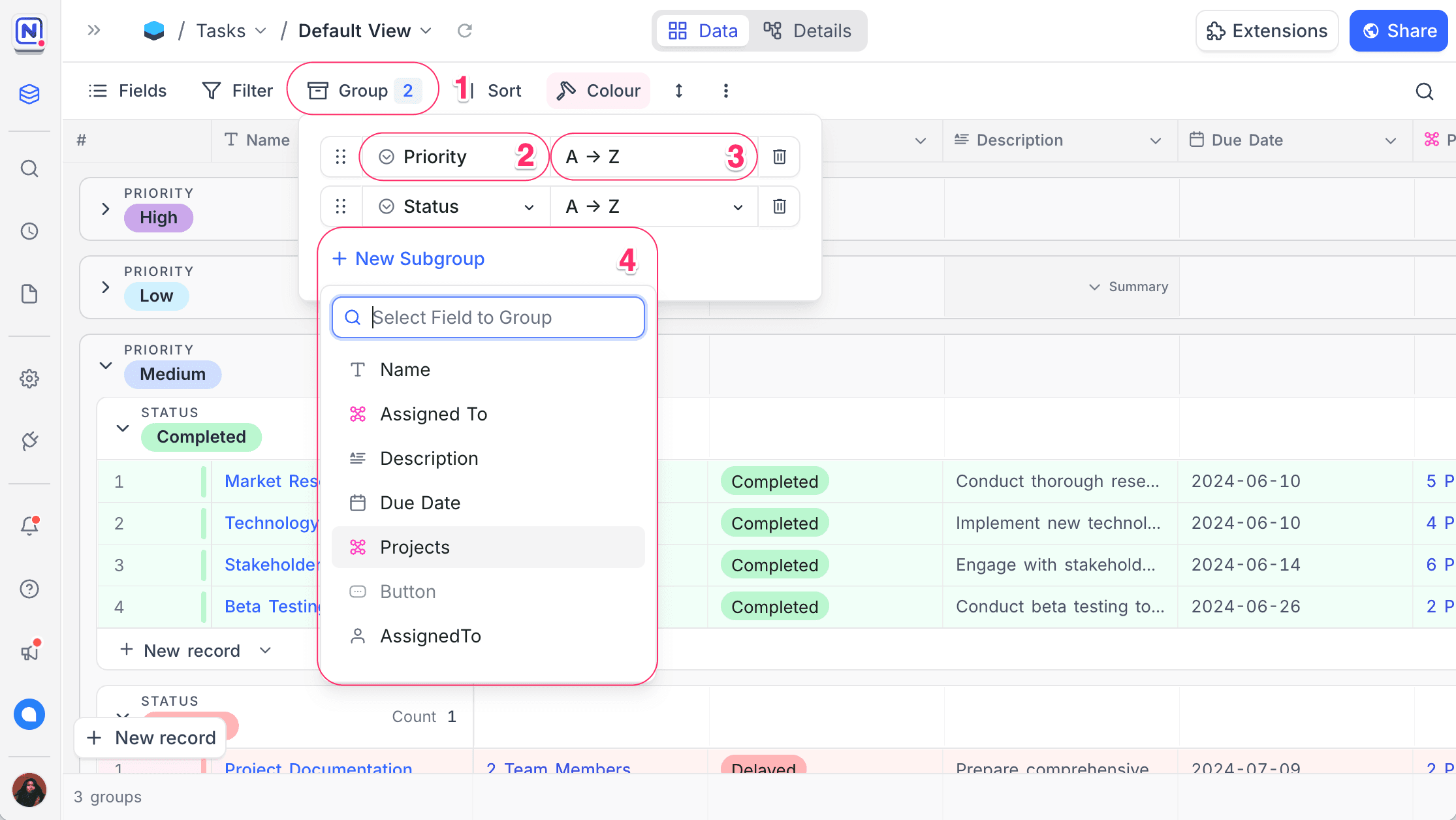Switch to the Details tab
Viewport: 1456px width, 820px height.
pos(808,31)
